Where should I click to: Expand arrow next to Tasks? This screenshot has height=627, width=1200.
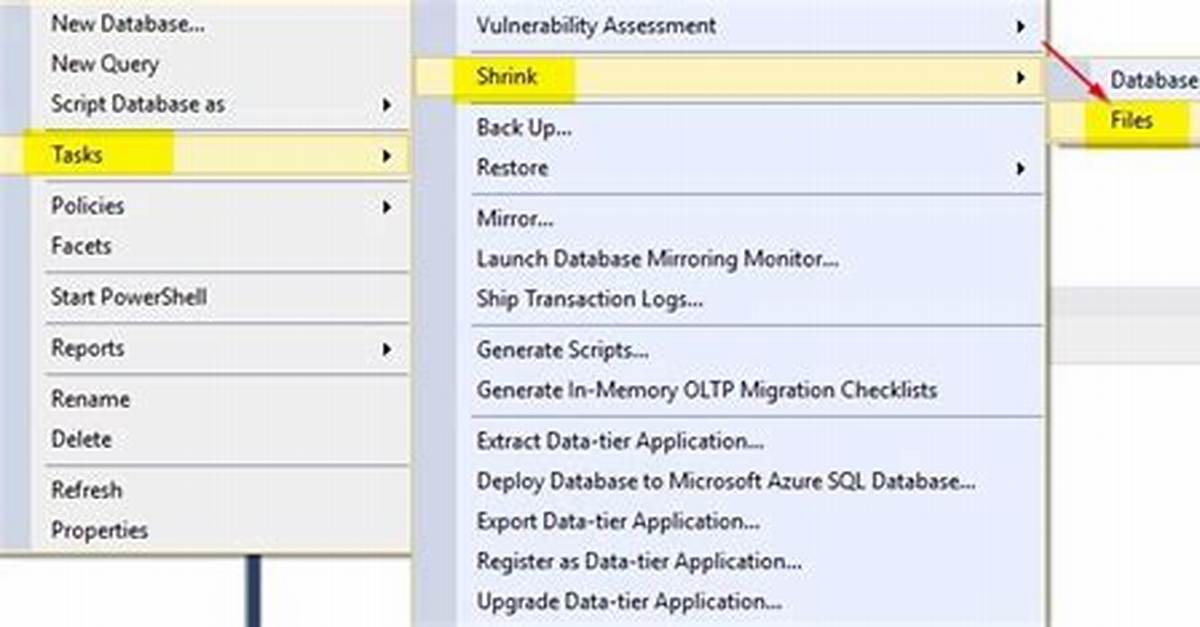(x=387, y=155)
